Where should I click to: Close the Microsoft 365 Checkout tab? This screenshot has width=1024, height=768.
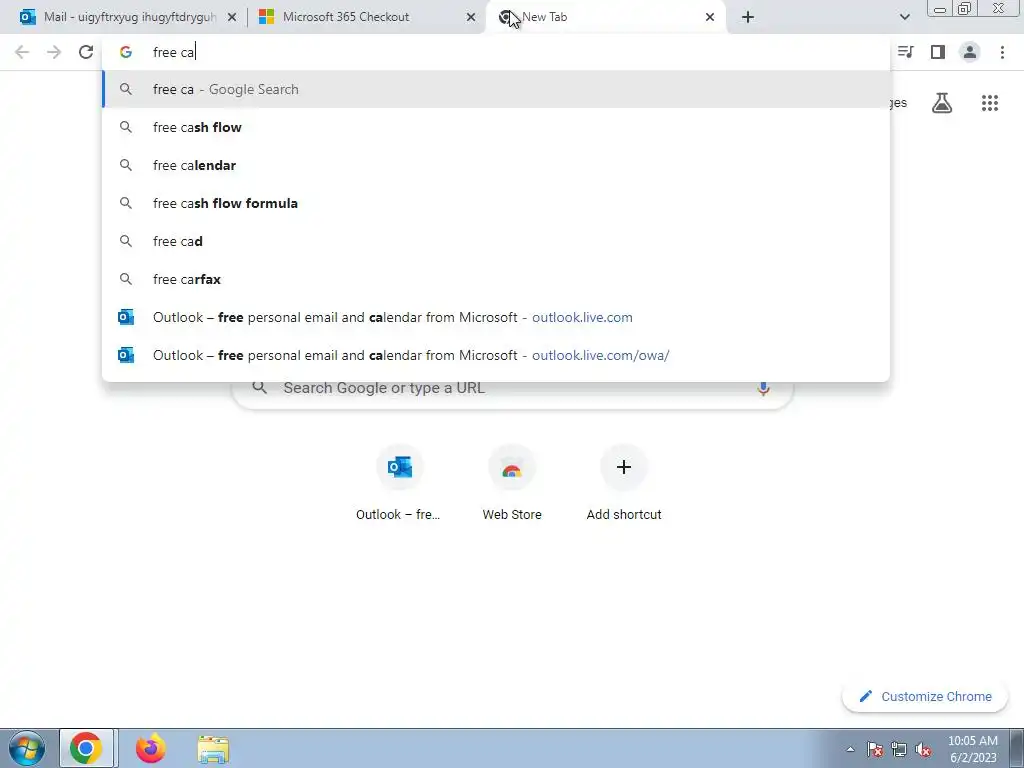pos(471,17)
